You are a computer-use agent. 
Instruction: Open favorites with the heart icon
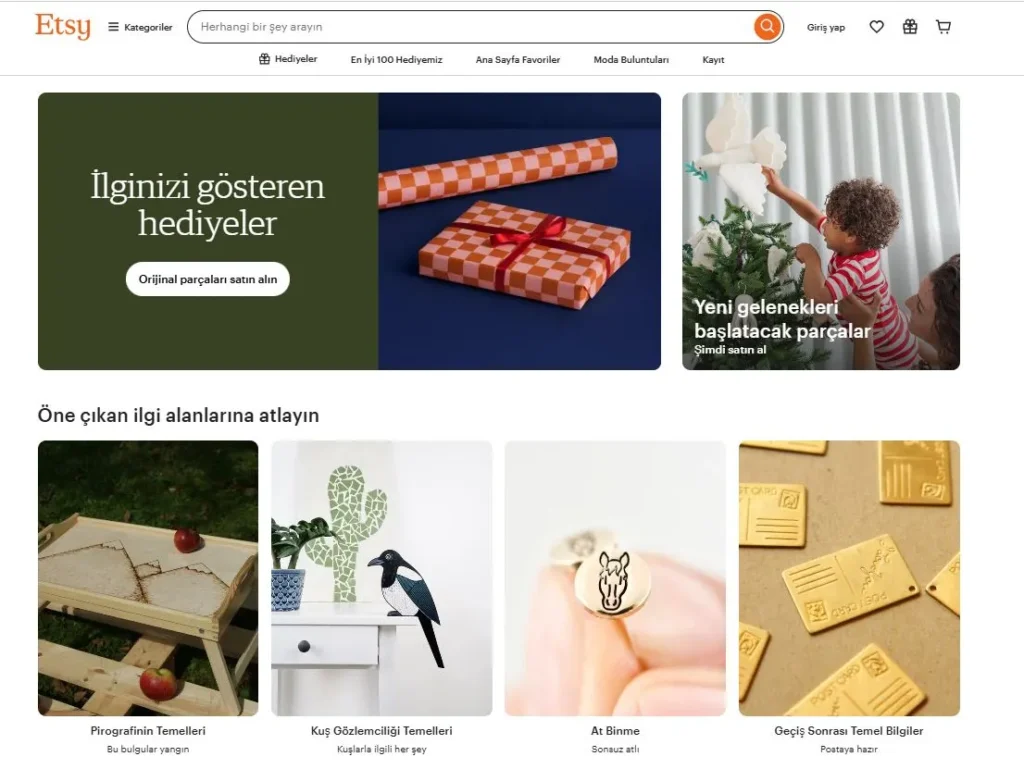(x=876, y=27)
